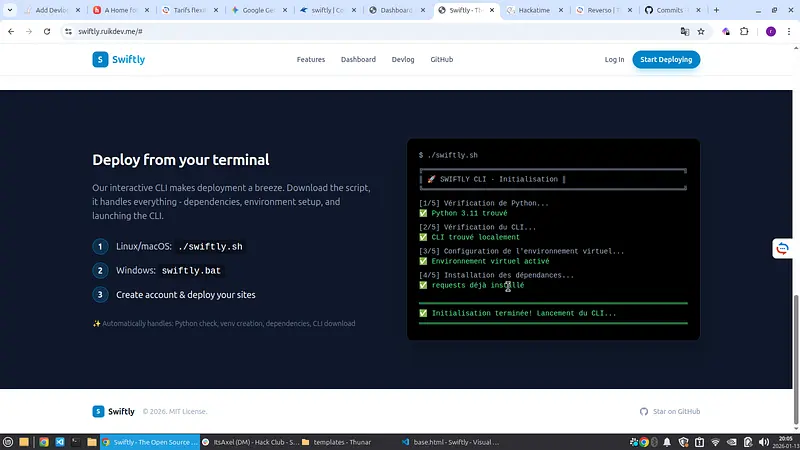Screen dimensions: 800x450
Task: Click the browser reload button
Action: (47, 31)
